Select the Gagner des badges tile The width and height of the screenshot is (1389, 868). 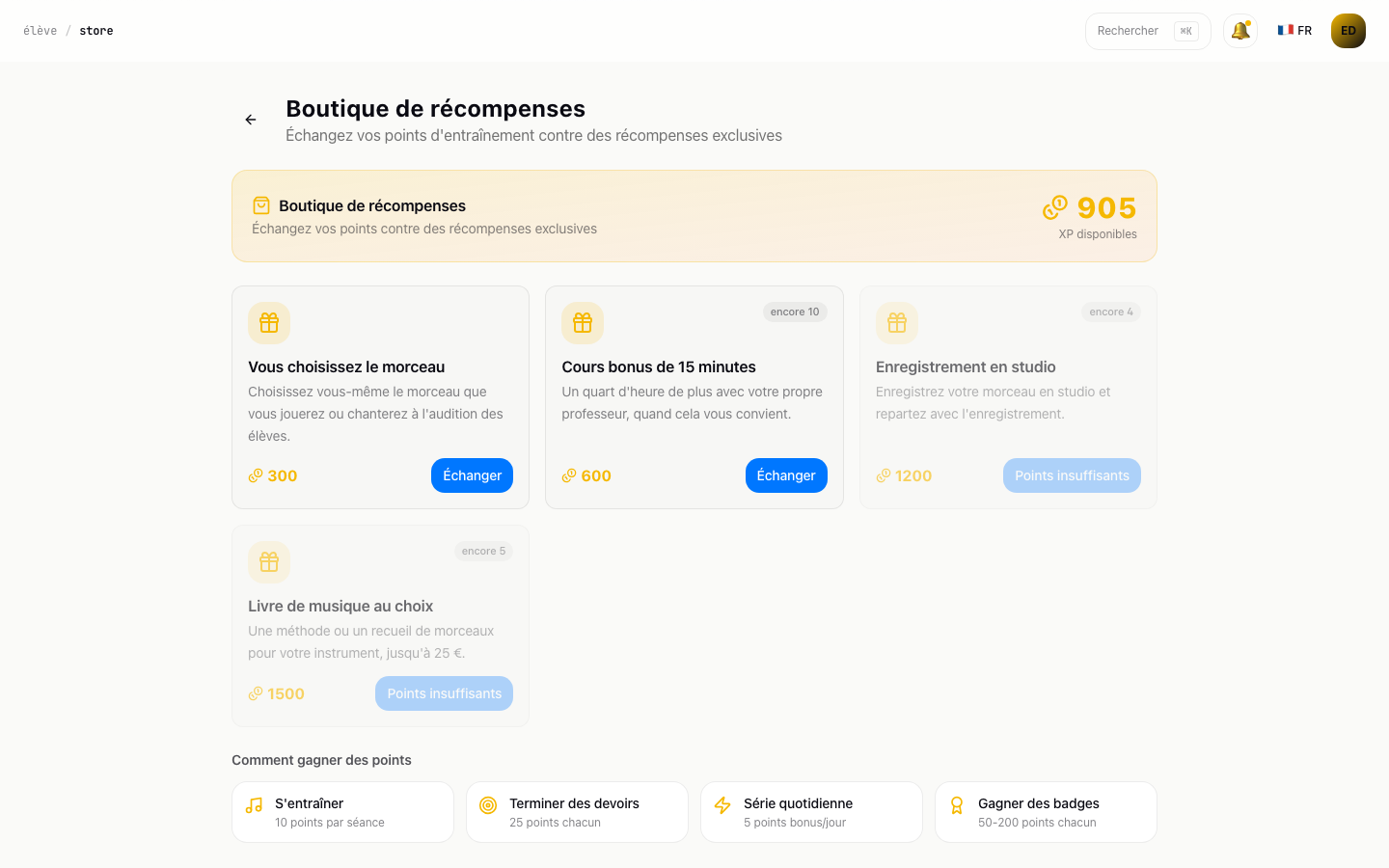pos(1046,812)
